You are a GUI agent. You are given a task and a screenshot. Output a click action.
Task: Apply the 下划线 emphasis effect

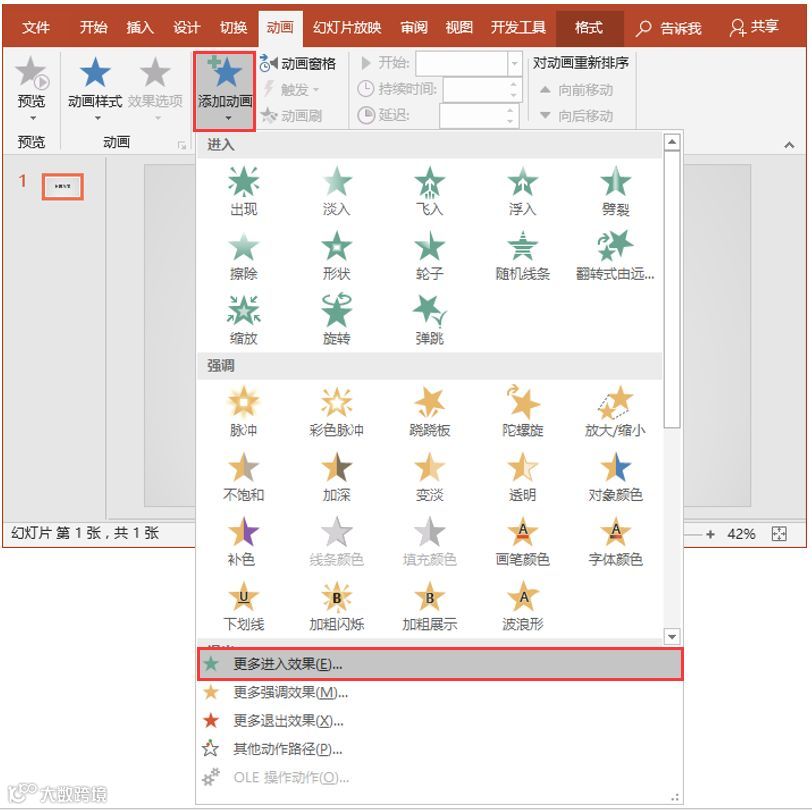point(243,606)
